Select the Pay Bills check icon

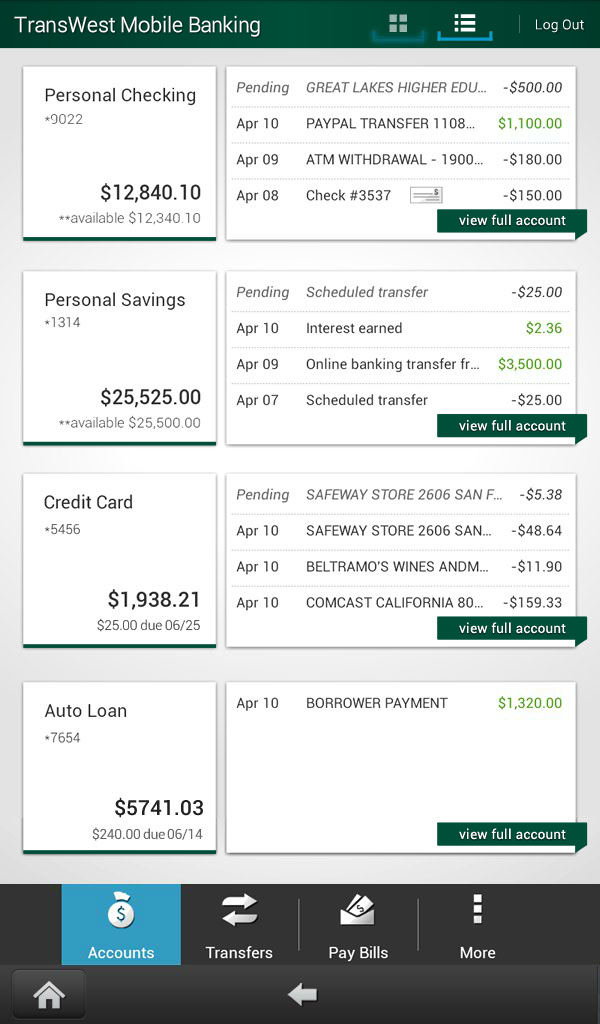(x=358, y=911)
